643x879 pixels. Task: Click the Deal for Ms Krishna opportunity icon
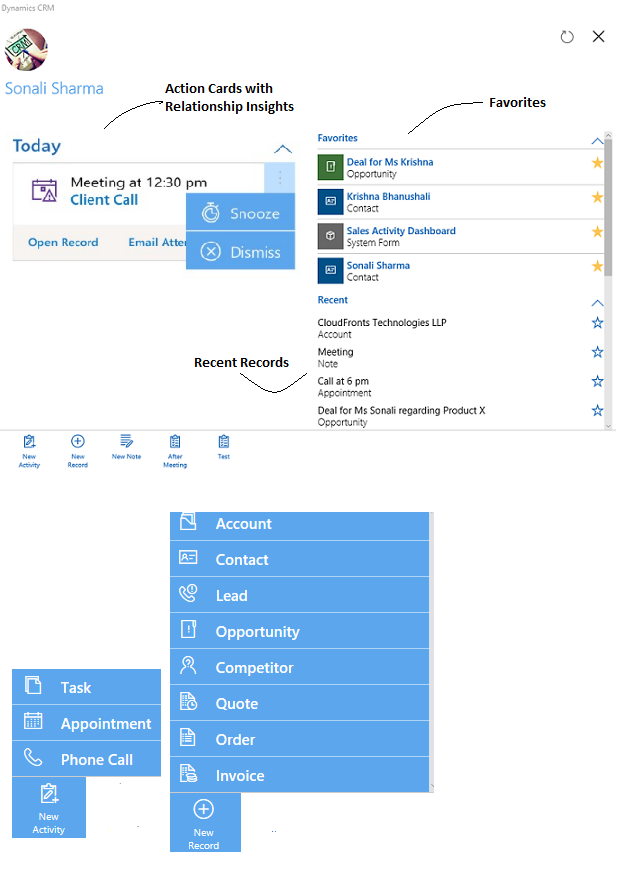click(330, 166)
